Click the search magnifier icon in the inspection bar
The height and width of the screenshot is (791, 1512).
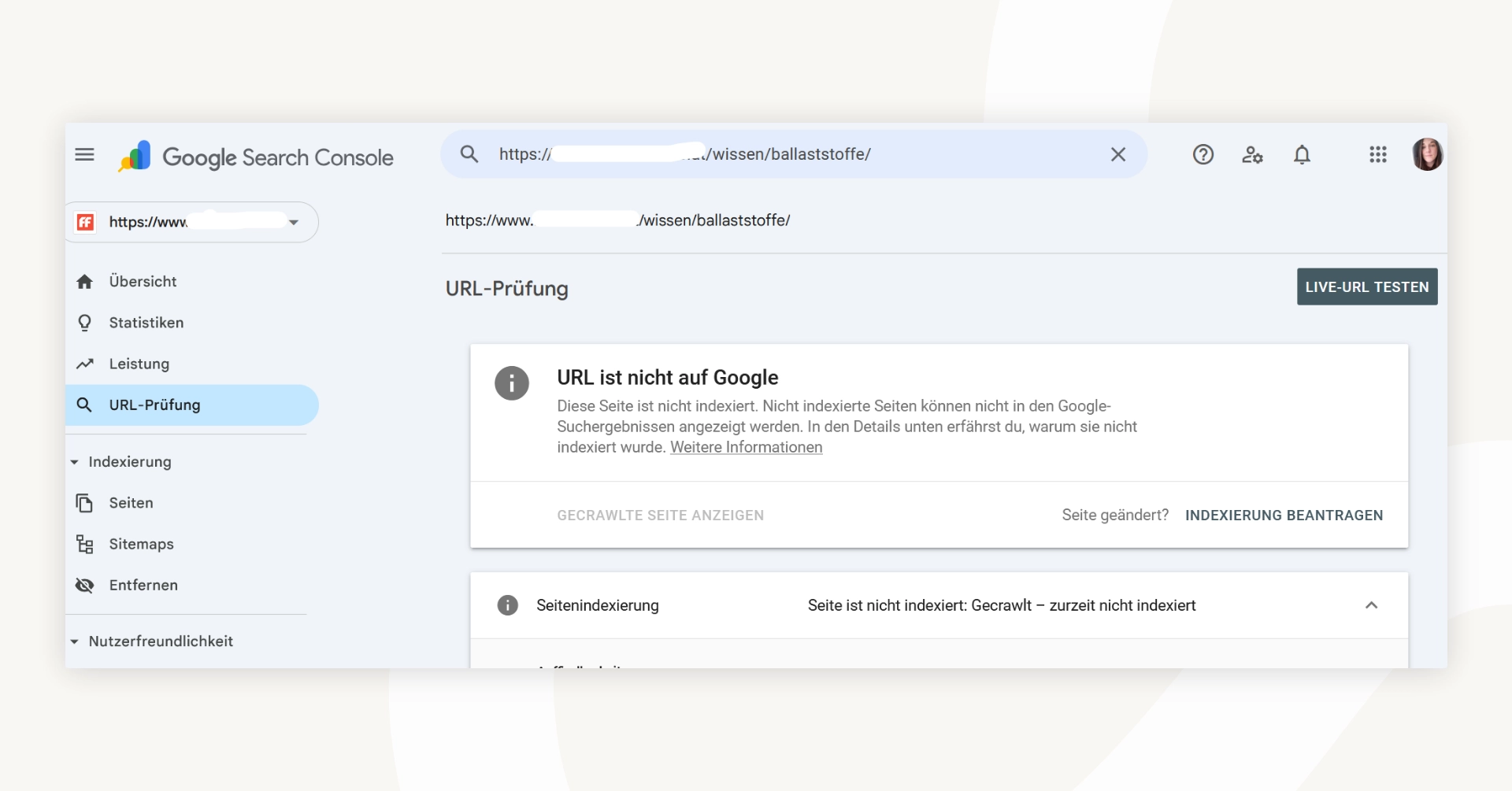[469, 154]
